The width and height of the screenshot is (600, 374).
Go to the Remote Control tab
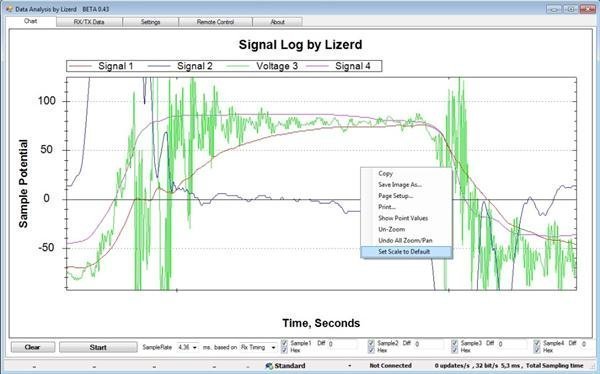(x=215, y=22)
